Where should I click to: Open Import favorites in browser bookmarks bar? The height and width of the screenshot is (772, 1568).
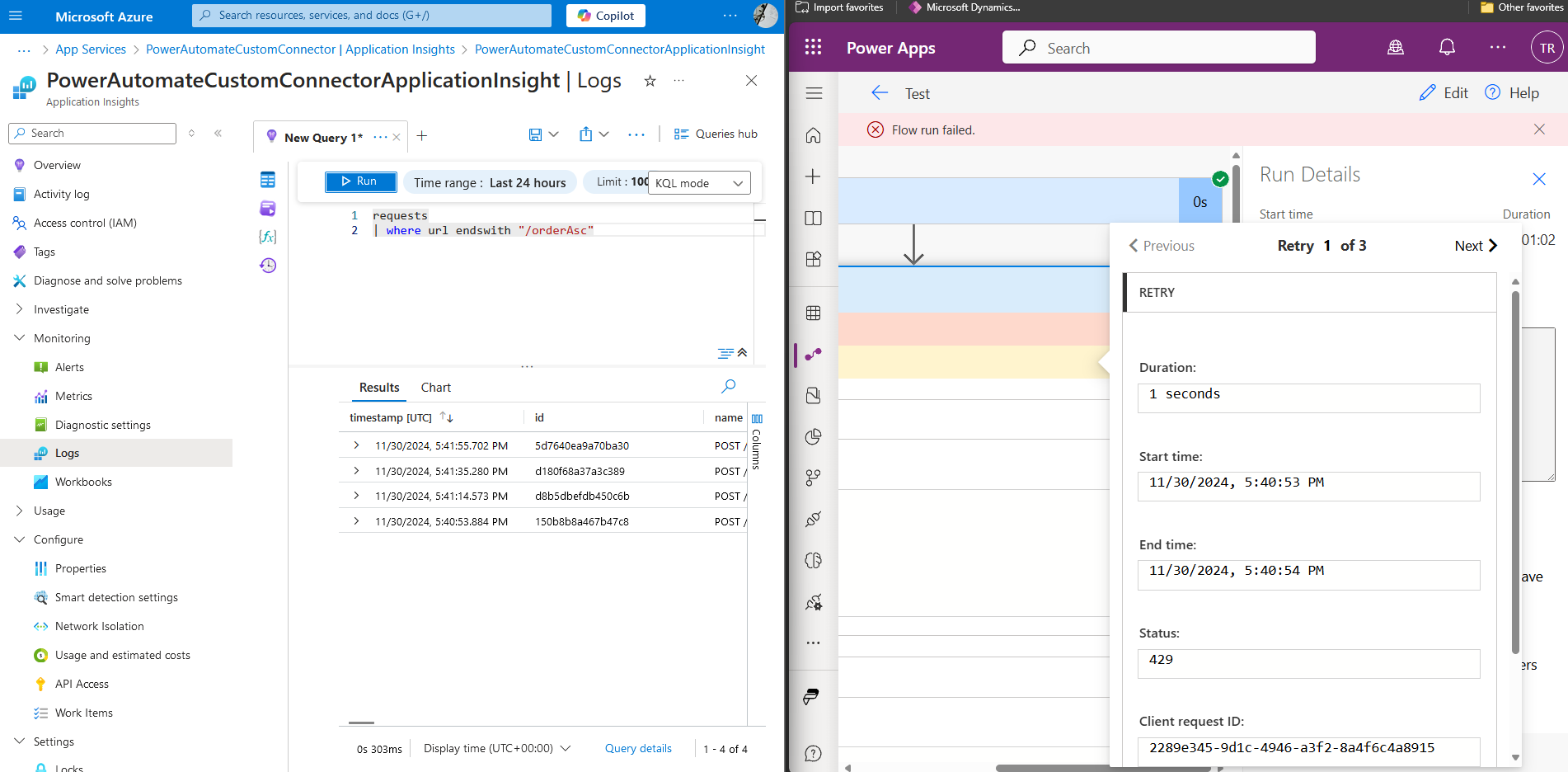[x=839, y=7]
